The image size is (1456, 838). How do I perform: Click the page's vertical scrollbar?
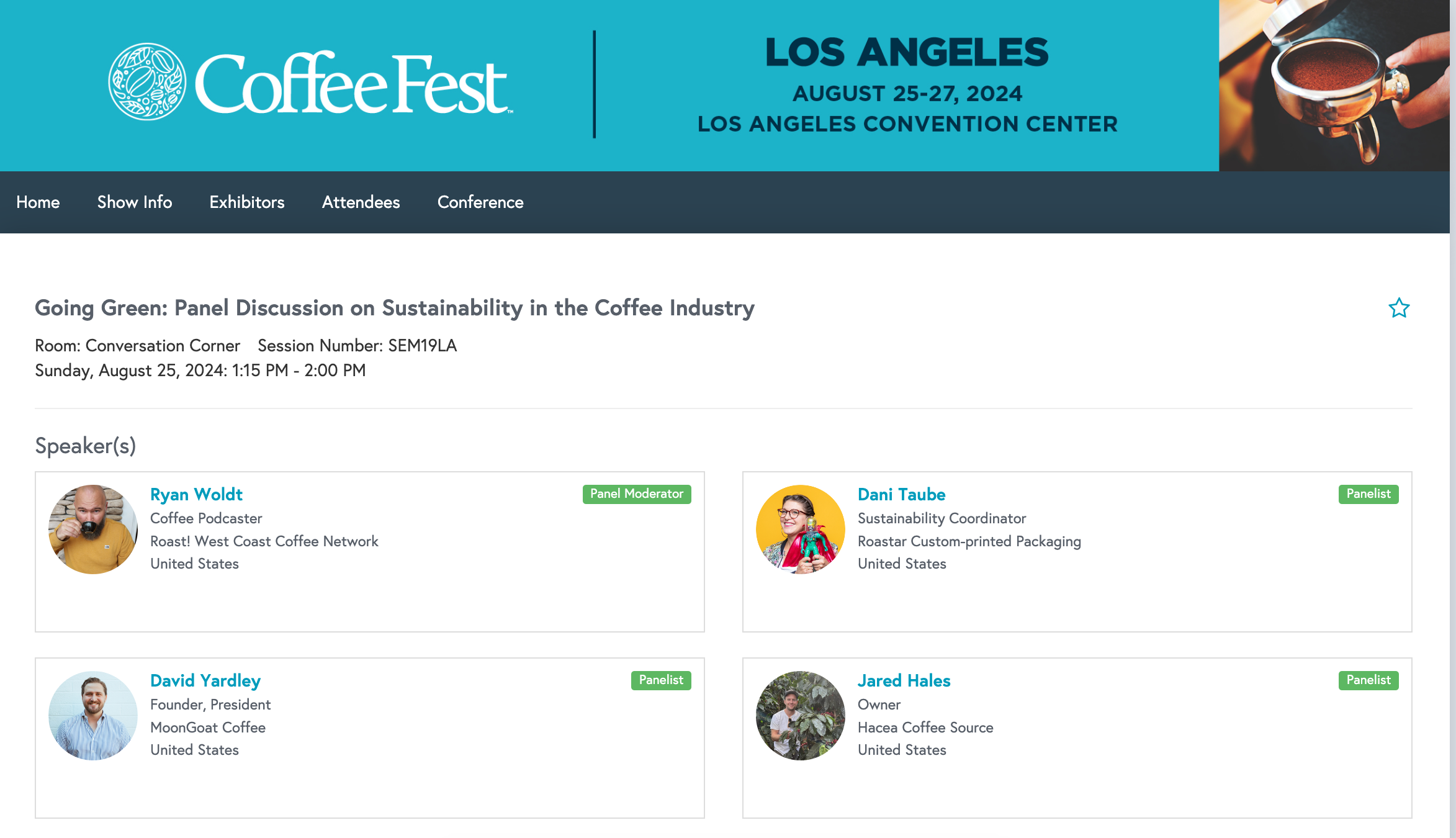[x=1452, y=419]
